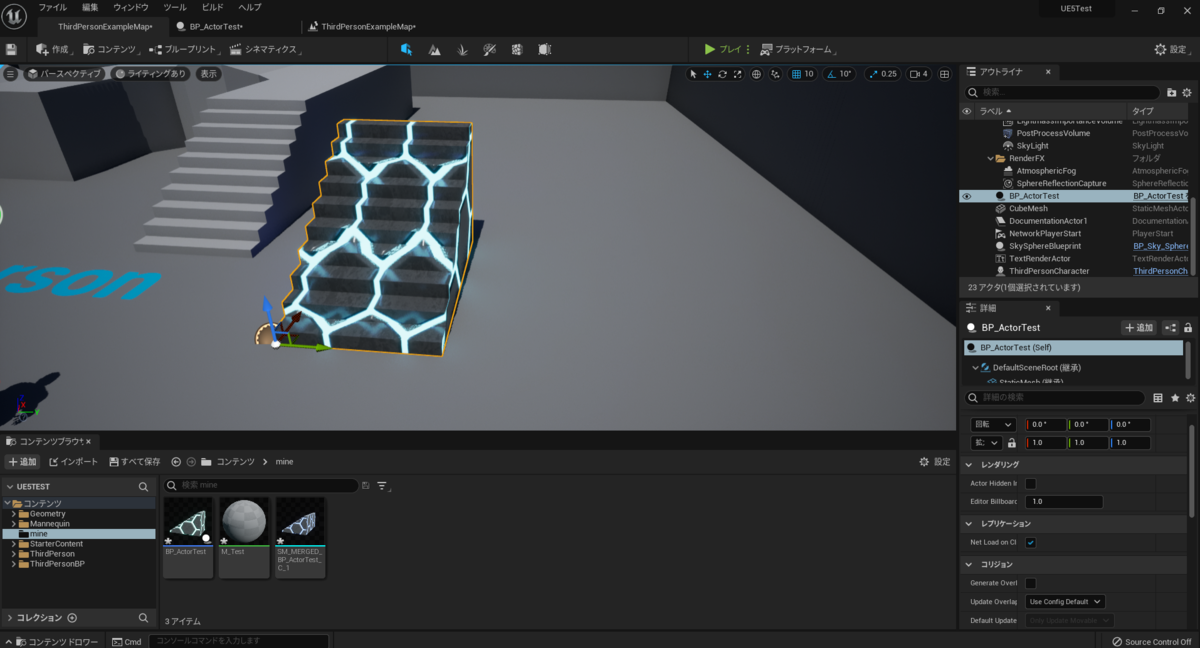Open the ファイル menu
The image size is (1200, 648).
tap(52, 7)
